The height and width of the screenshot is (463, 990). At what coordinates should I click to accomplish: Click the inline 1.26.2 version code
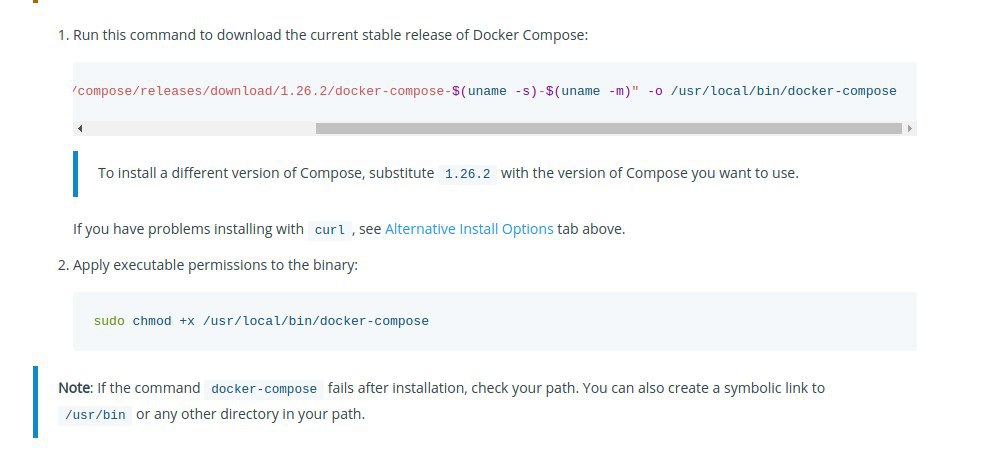pyautogui.click(x=467, y=174)
